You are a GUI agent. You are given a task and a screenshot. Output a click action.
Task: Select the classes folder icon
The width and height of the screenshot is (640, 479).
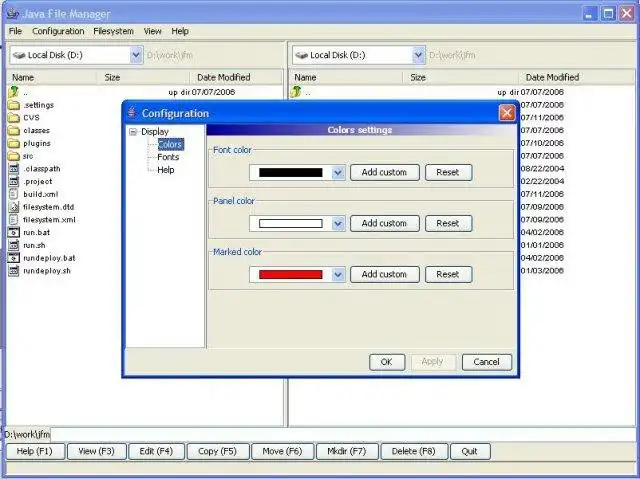(14, 131)
